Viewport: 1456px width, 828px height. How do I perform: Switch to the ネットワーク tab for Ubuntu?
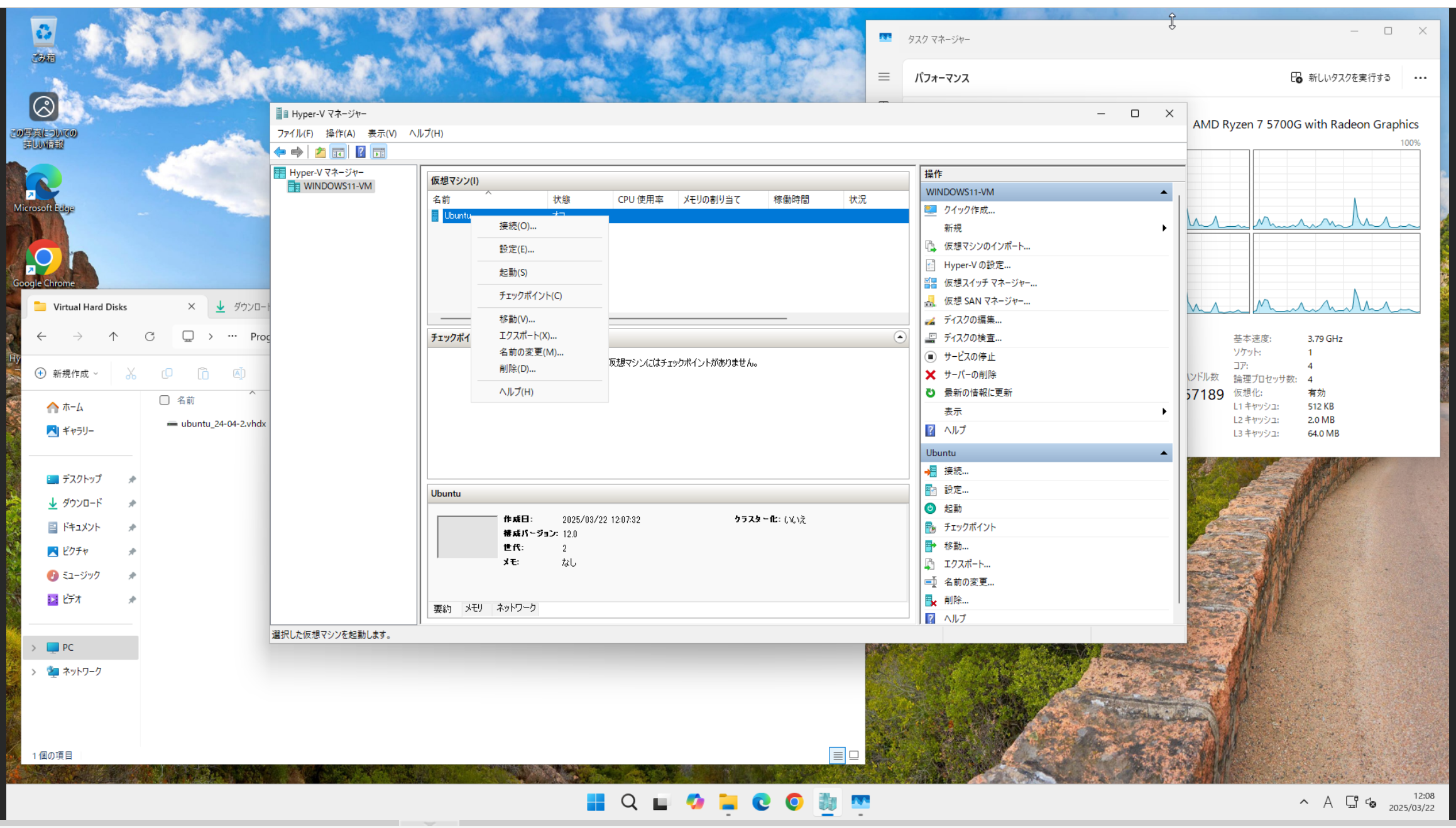pyautogui.click(x=516, y=607)
